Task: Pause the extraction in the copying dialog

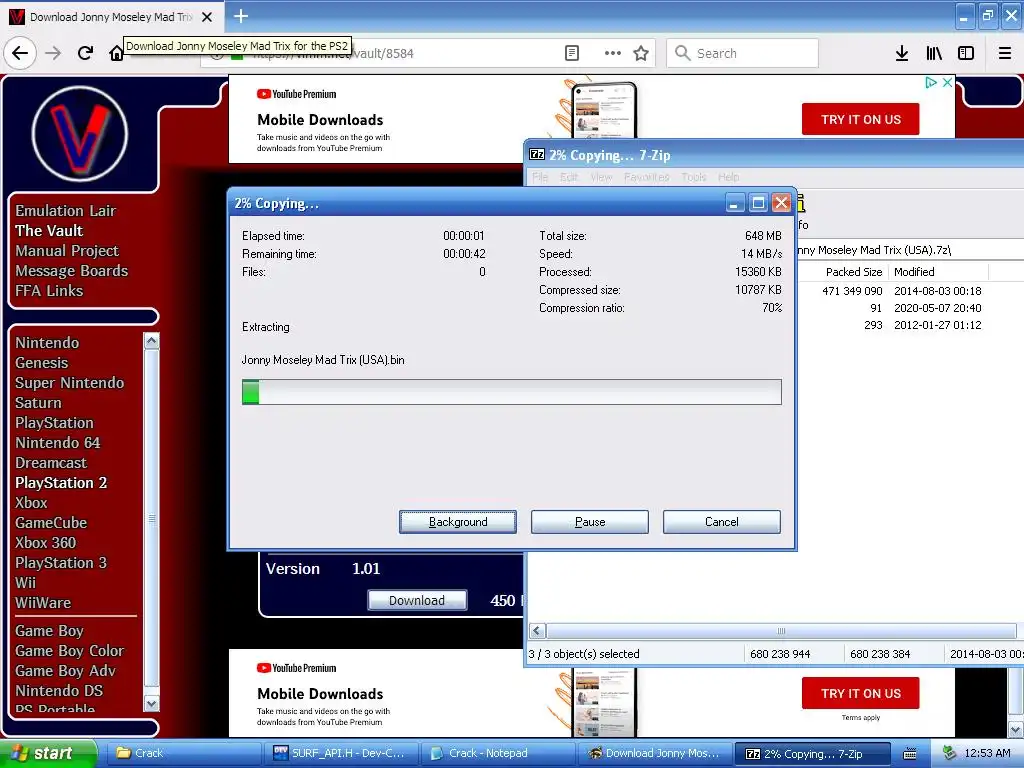Action: (x=590, y=522)
